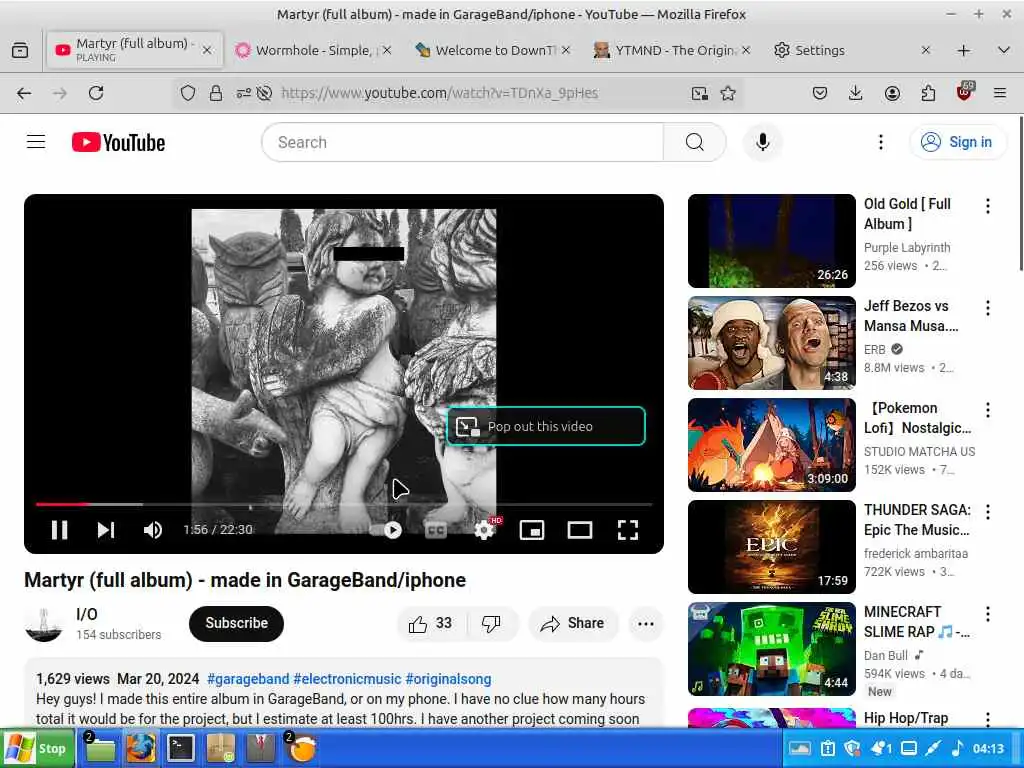Screen dimensions: 1024x768
Task: Switch to the Wormhole tab
Action: (313, 50)
